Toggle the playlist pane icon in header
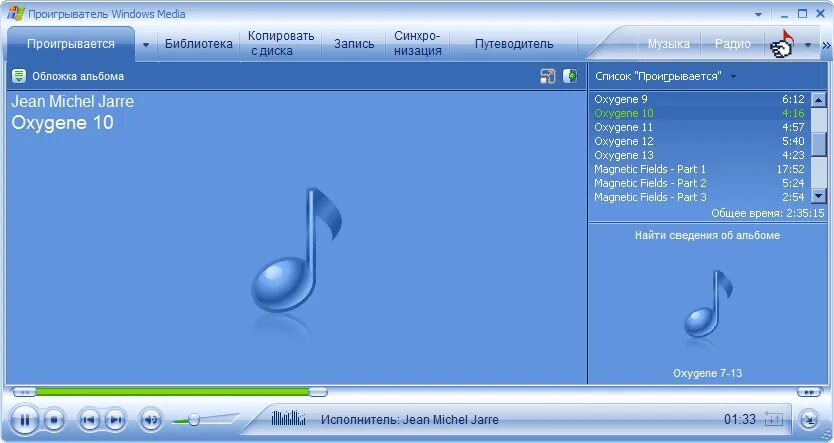Screen dimensions: 834x443 click(570, 76)
